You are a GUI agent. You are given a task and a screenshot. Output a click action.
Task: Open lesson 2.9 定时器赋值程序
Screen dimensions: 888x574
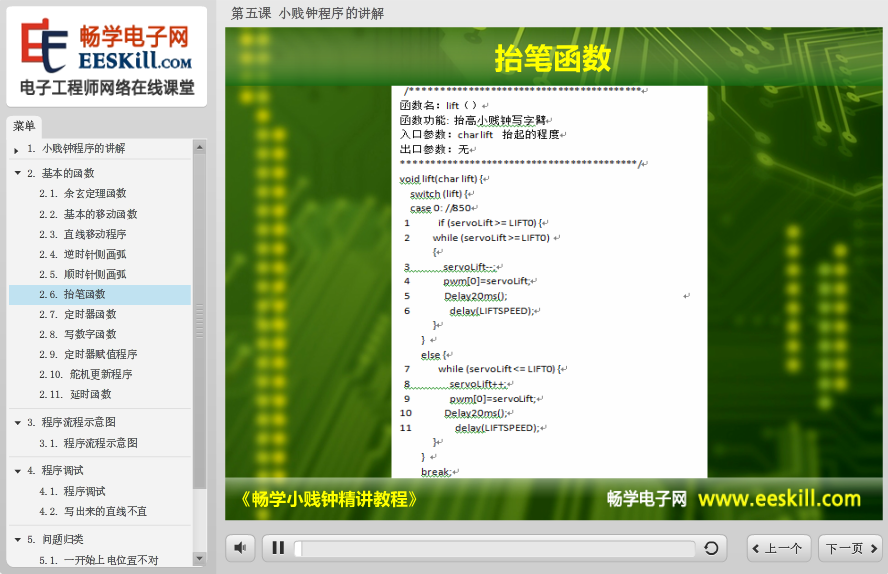point(88,354)
